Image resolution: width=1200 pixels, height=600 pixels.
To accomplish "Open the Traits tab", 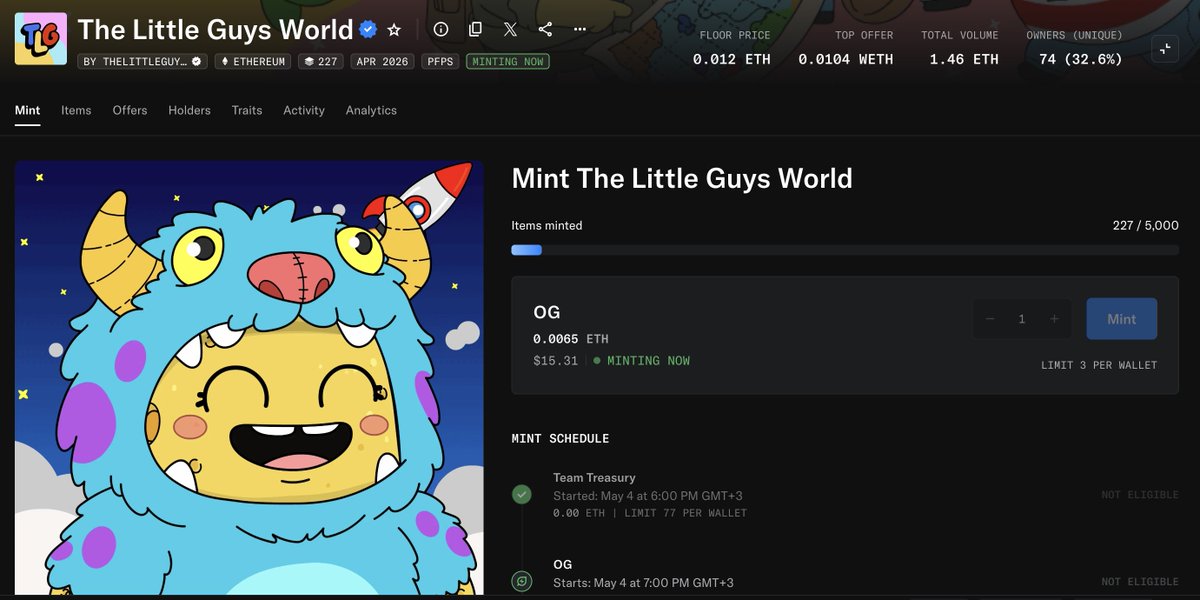I will point(247,110).
